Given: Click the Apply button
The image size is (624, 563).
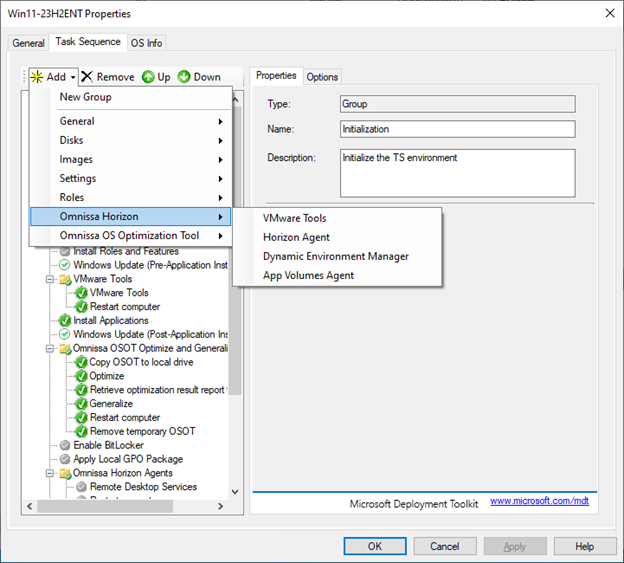Looking at the screenshot, I should tap(515, 546).
